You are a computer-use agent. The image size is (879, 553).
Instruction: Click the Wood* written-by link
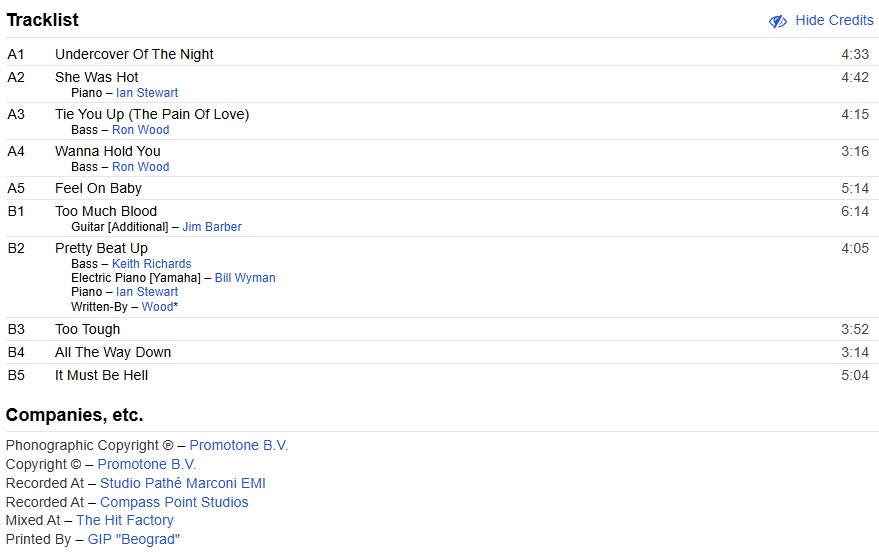[160, 307]
